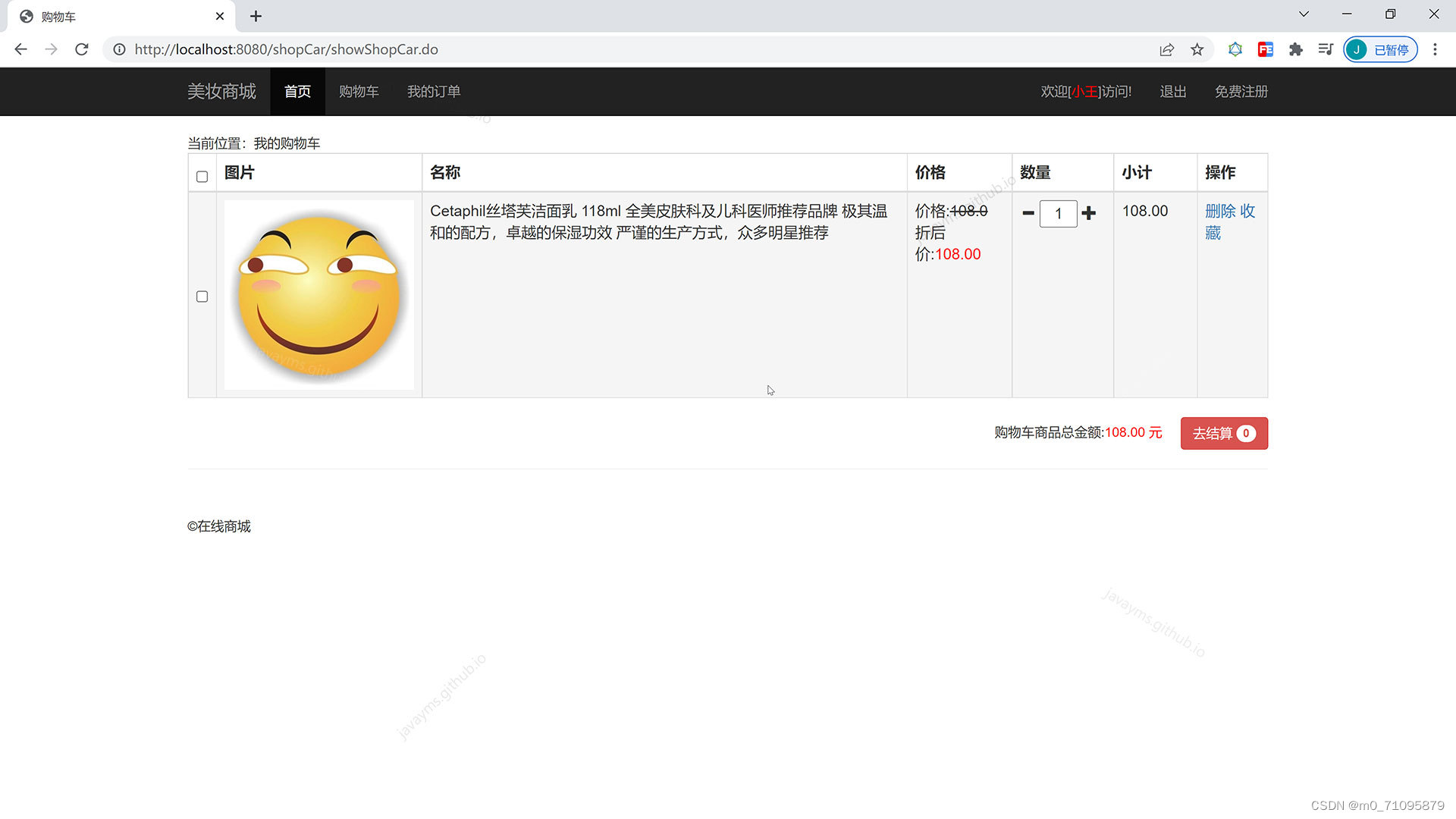Click the 删除 link to remove item

tap(1222, 212)
